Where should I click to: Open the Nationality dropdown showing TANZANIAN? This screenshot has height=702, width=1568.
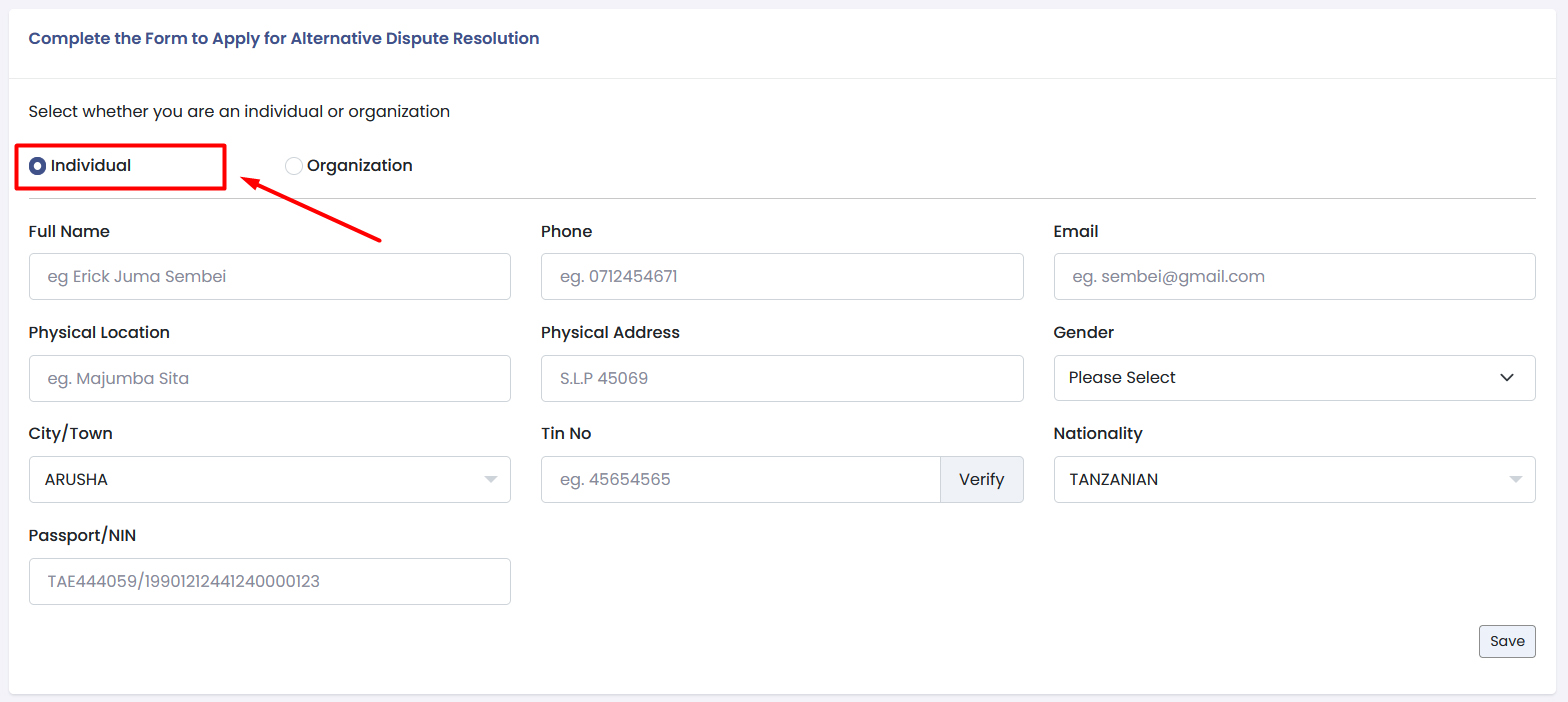[1280, 480]
